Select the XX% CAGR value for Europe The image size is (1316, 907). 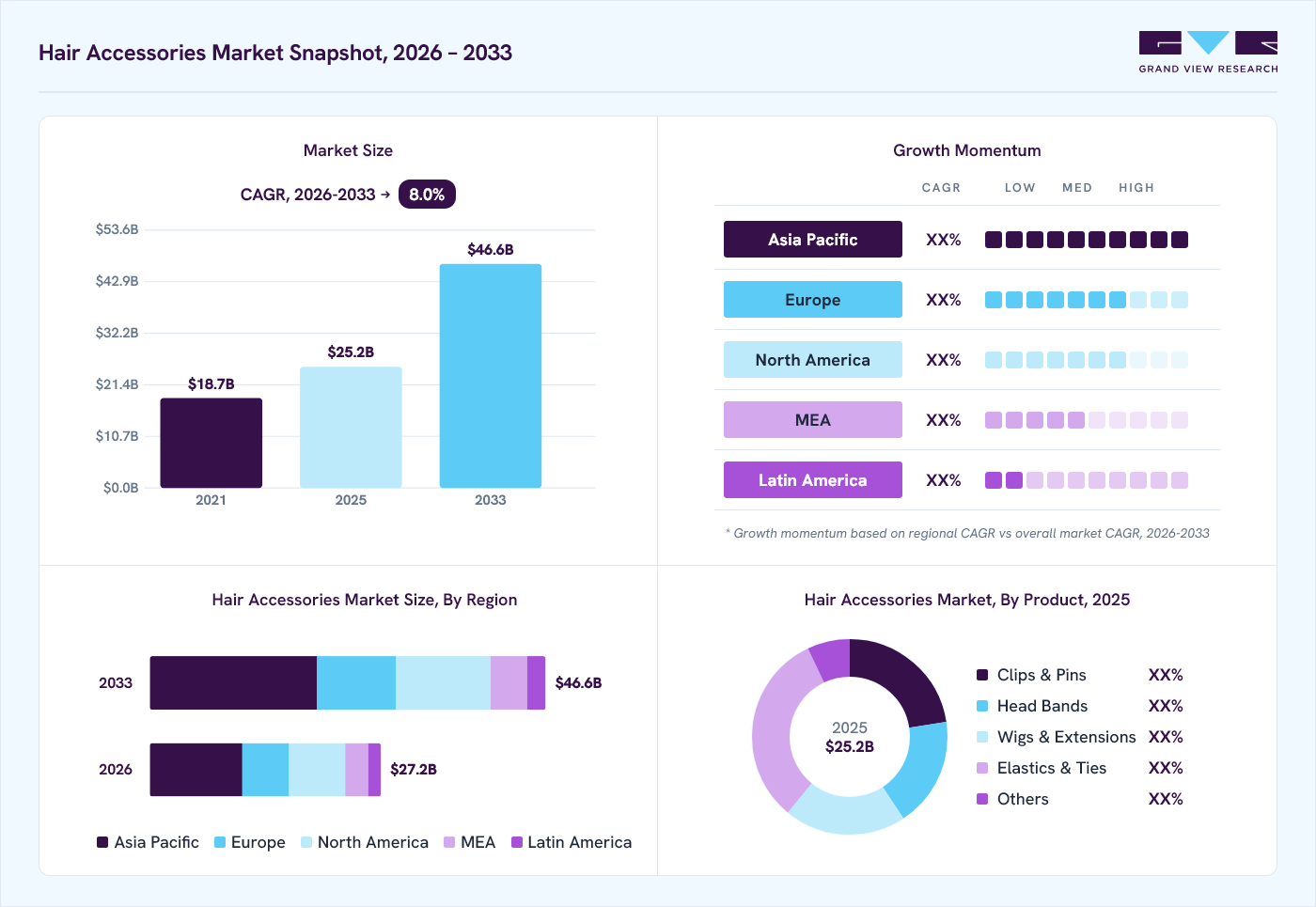[x=944, y=300]
